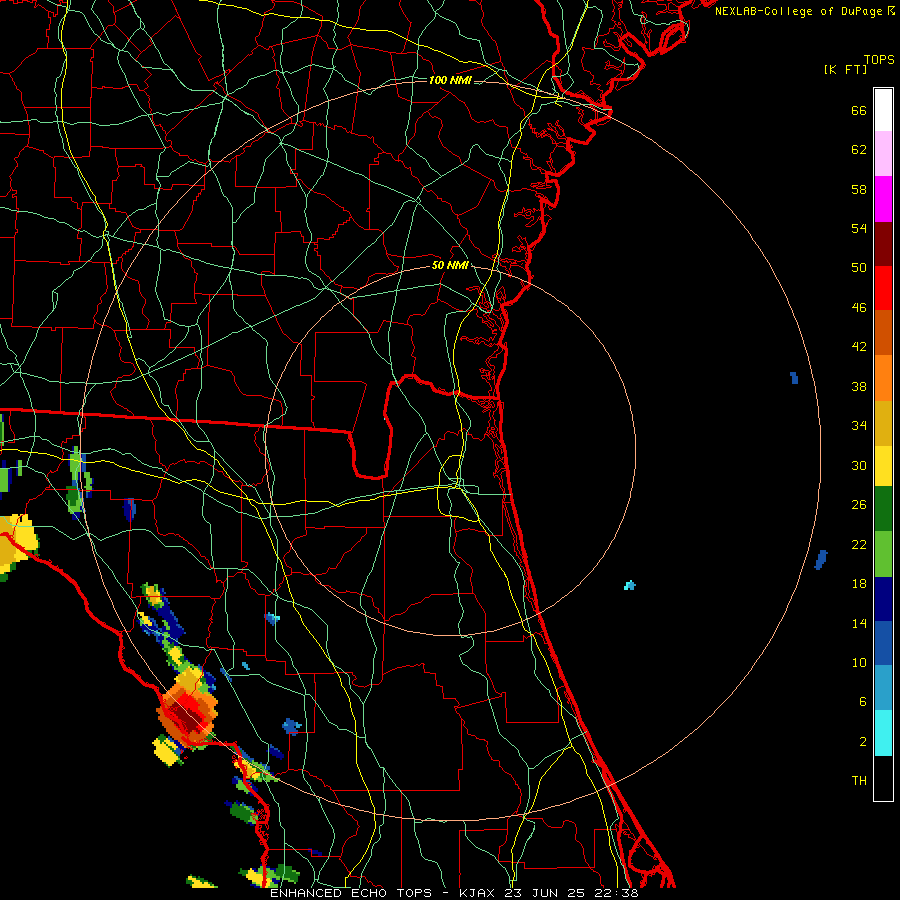This screenshot has height=900, width=900.
Task: Click the red-cored storm cell on the radar
Action: click(x=187, y=715)
